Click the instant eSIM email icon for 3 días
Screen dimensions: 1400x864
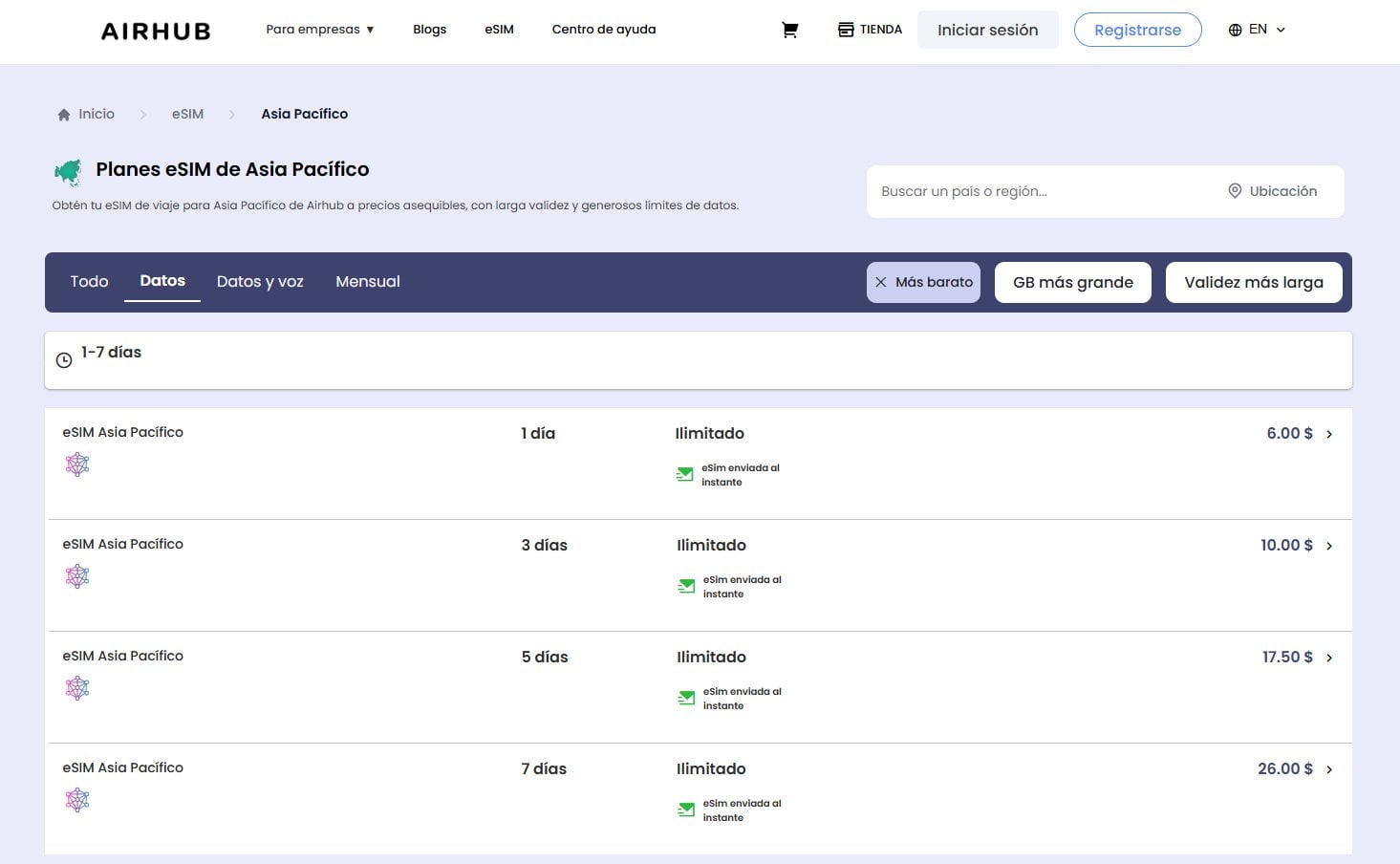tap(686, 586)
